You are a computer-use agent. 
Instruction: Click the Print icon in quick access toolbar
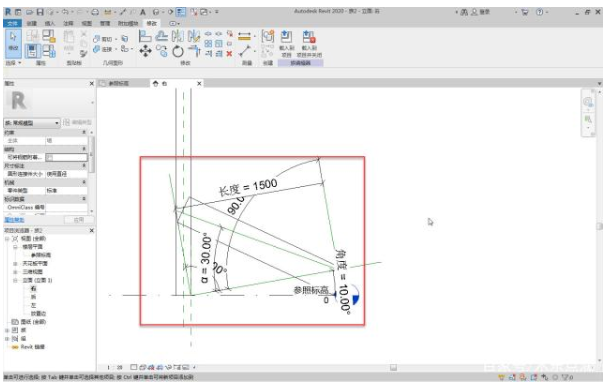point(95,12)
